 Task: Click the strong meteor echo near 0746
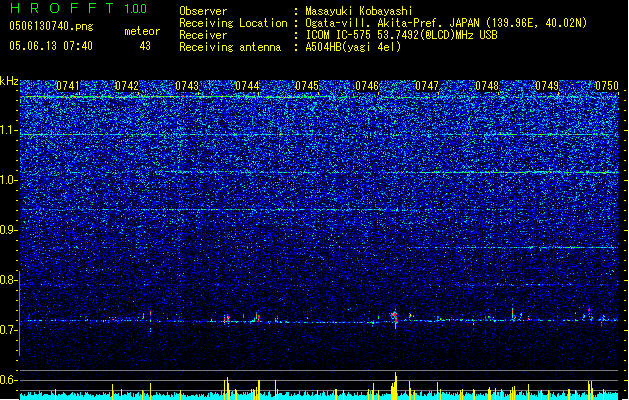click(395, 317)
